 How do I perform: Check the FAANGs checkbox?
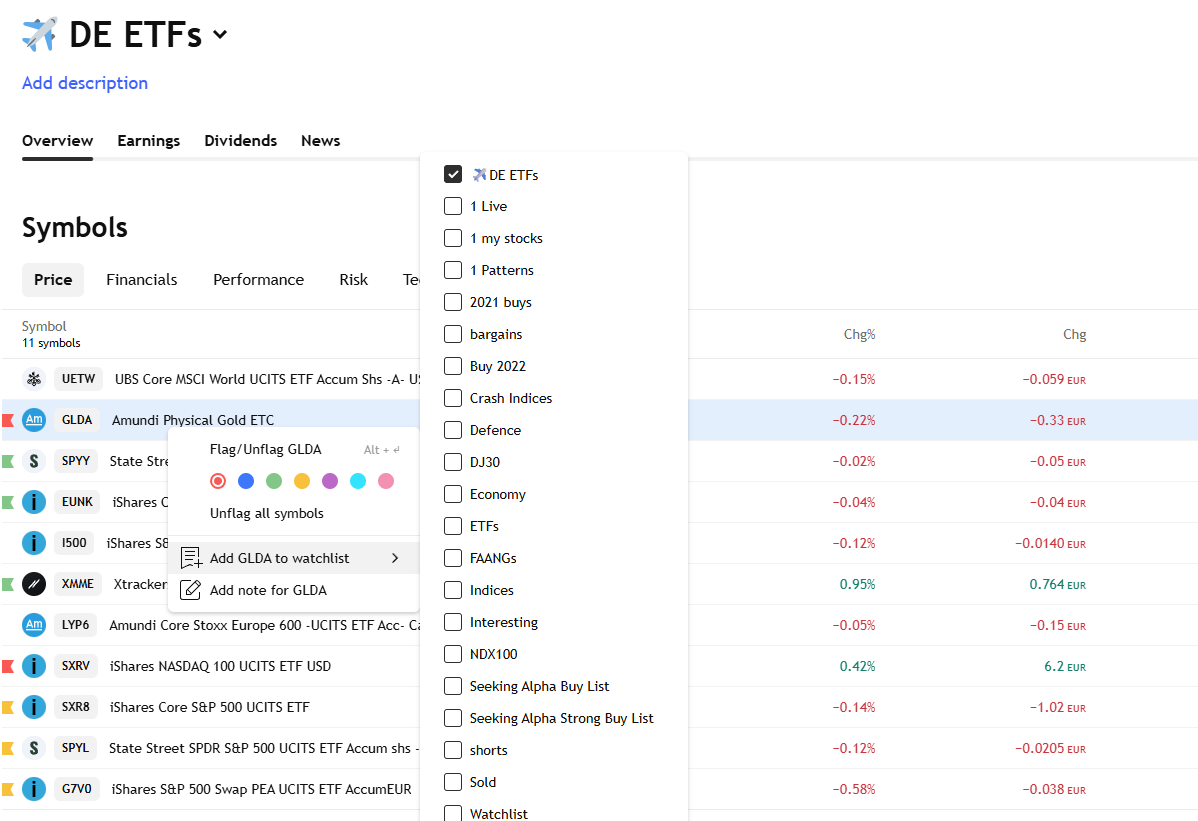point(453,558)
